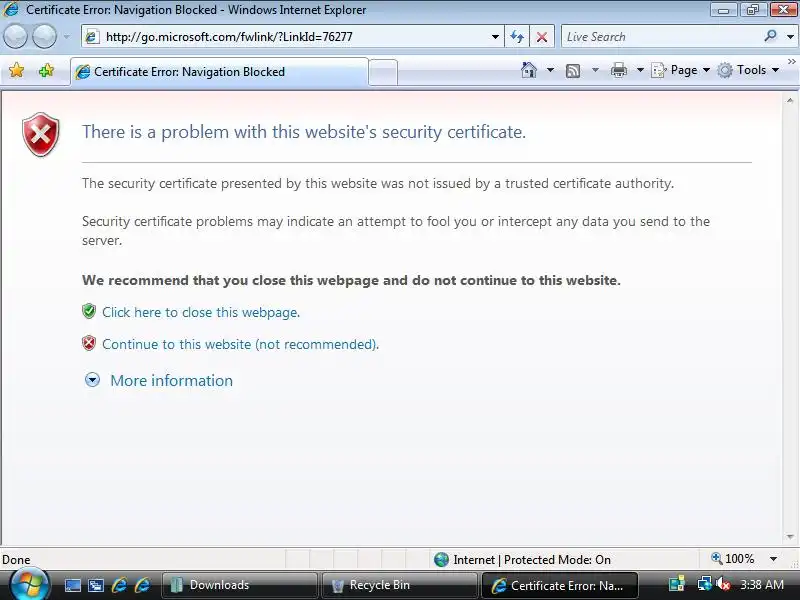Click the green shield icon beside close link
Screen dimensions: 800x600
click(x=89, y=311)
